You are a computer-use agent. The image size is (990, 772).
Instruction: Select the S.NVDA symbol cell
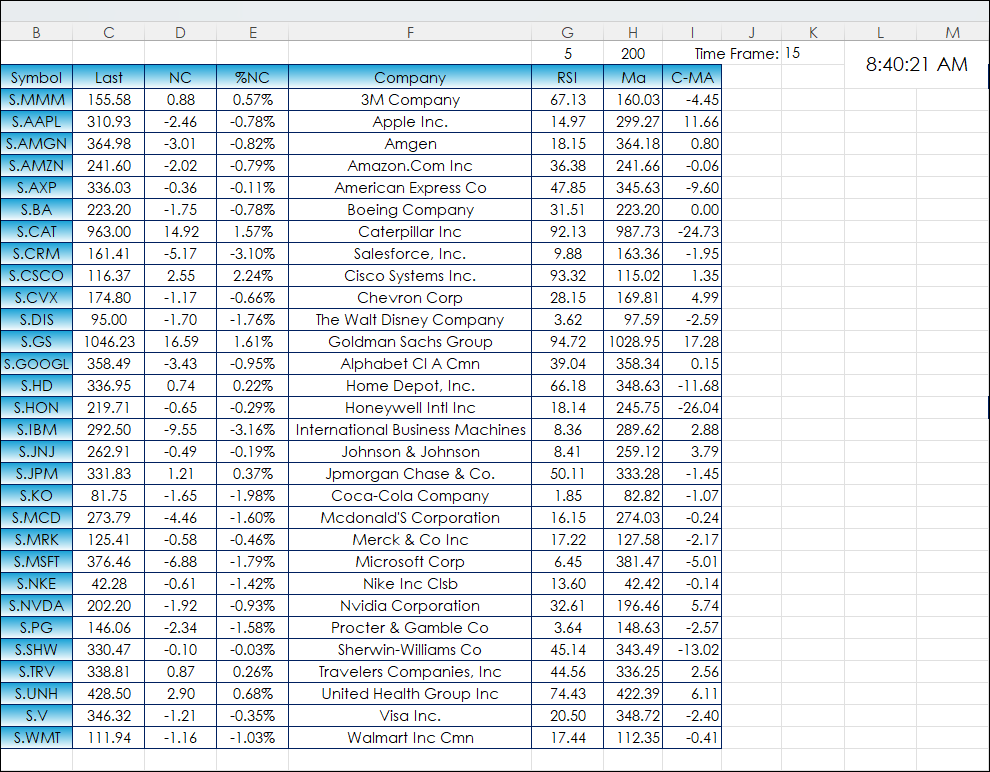[37, 605]
